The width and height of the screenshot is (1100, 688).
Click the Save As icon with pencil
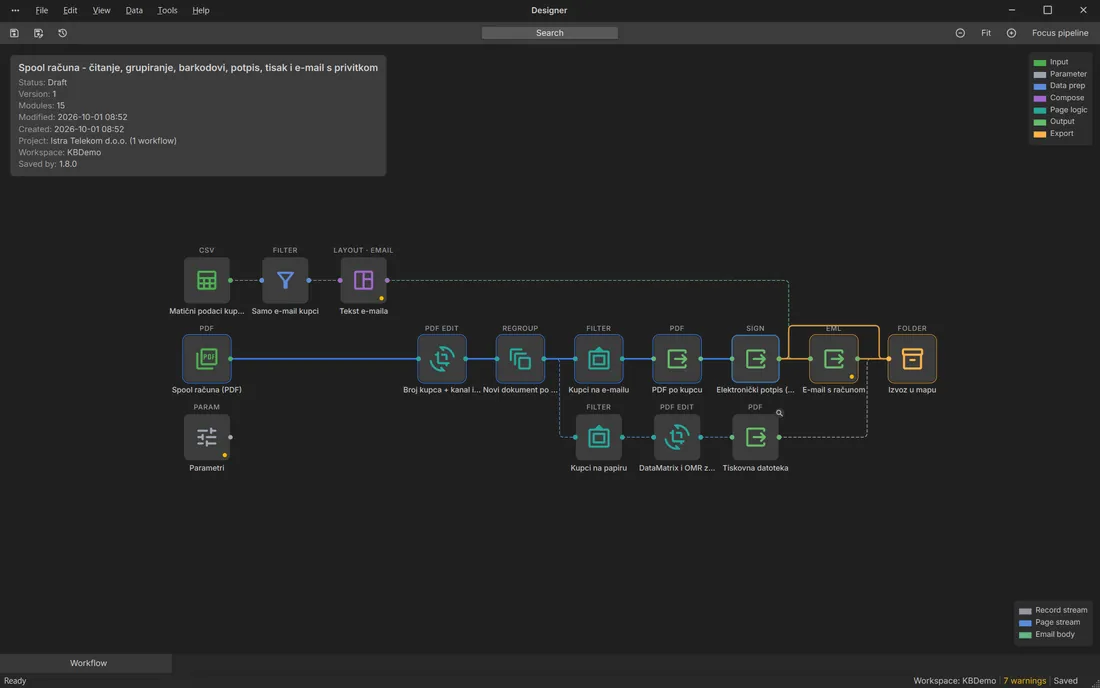coord(39,33)
